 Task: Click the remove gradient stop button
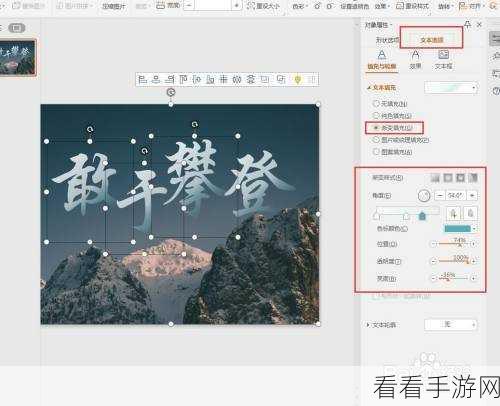470,213
